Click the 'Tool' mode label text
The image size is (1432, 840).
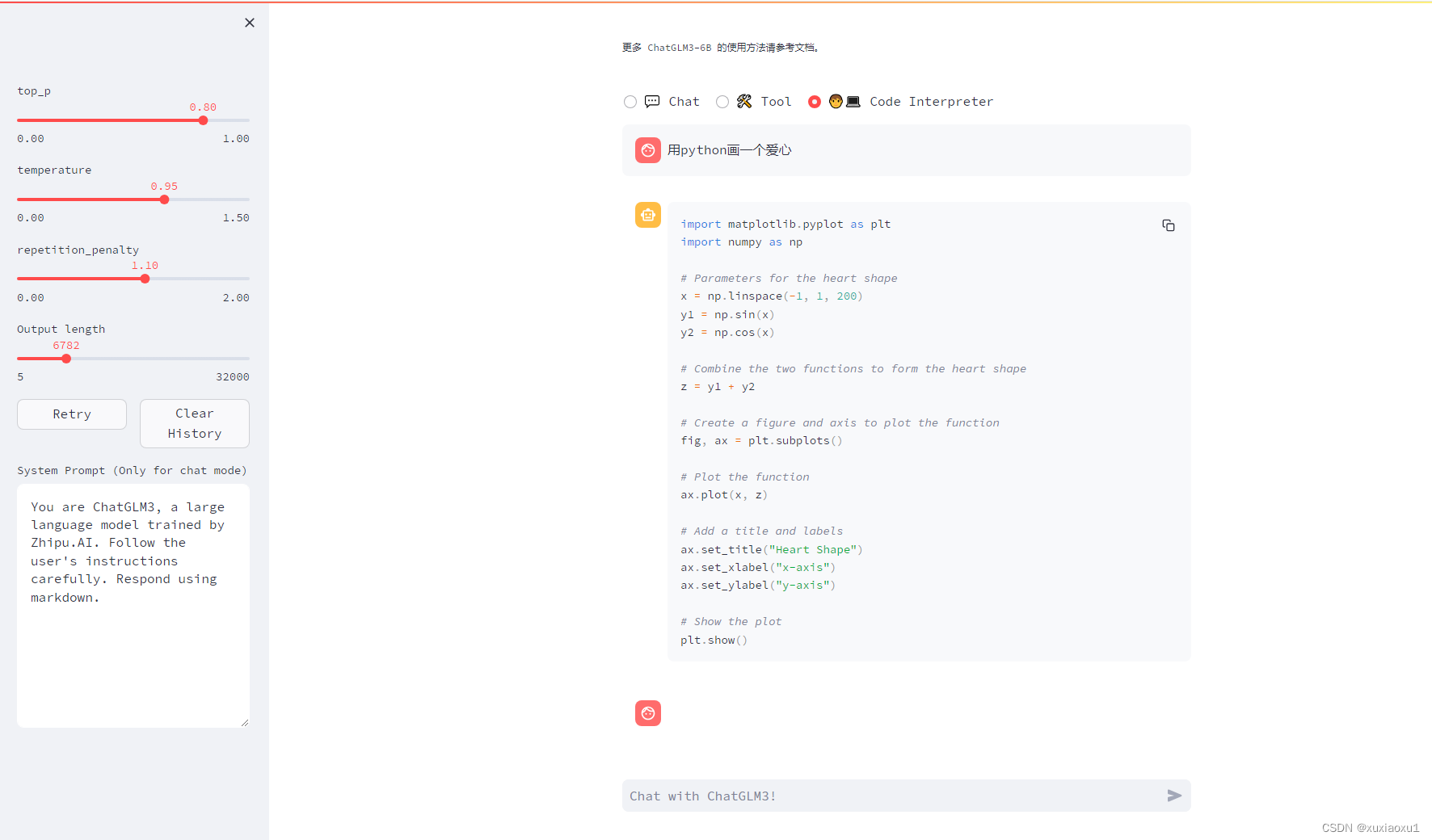776,102
